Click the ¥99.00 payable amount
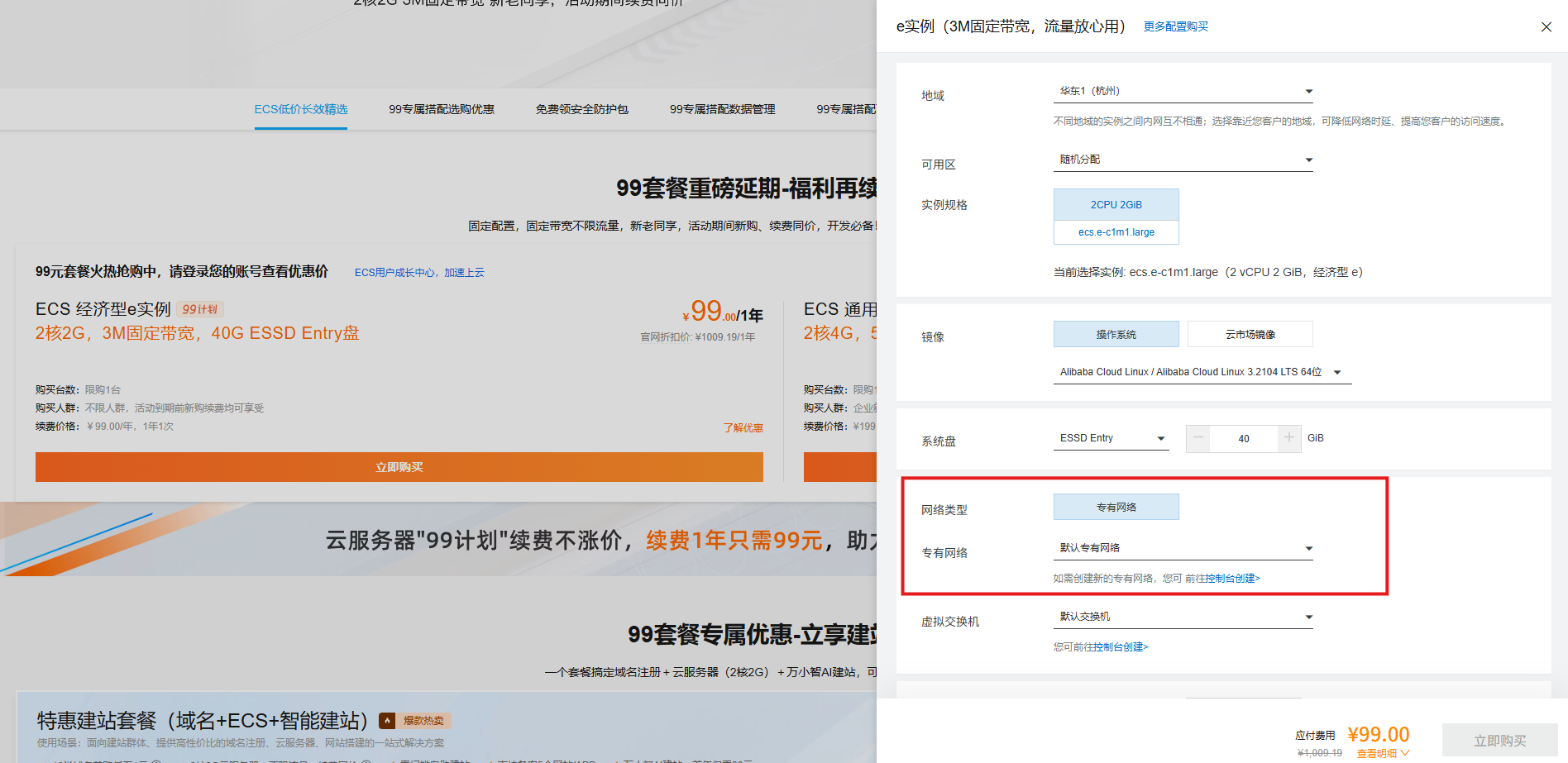The image size is (1568, 763). point(1378,734)
